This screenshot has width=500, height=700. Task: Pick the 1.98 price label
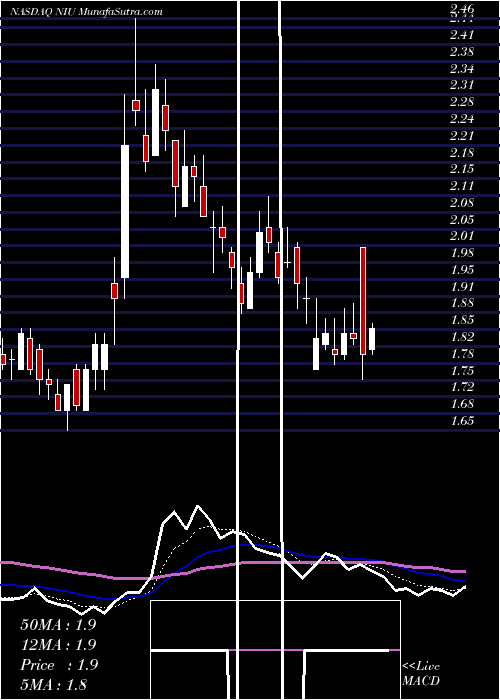click(x=461, y=253)
